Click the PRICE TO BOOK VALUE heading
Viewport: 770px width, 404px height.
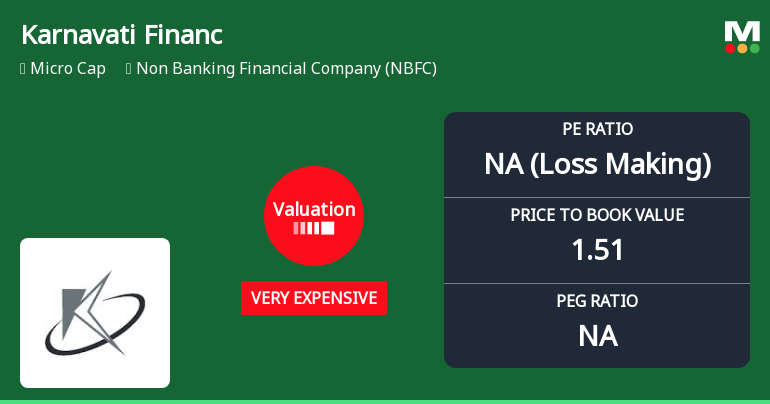(x=597, y=215)
